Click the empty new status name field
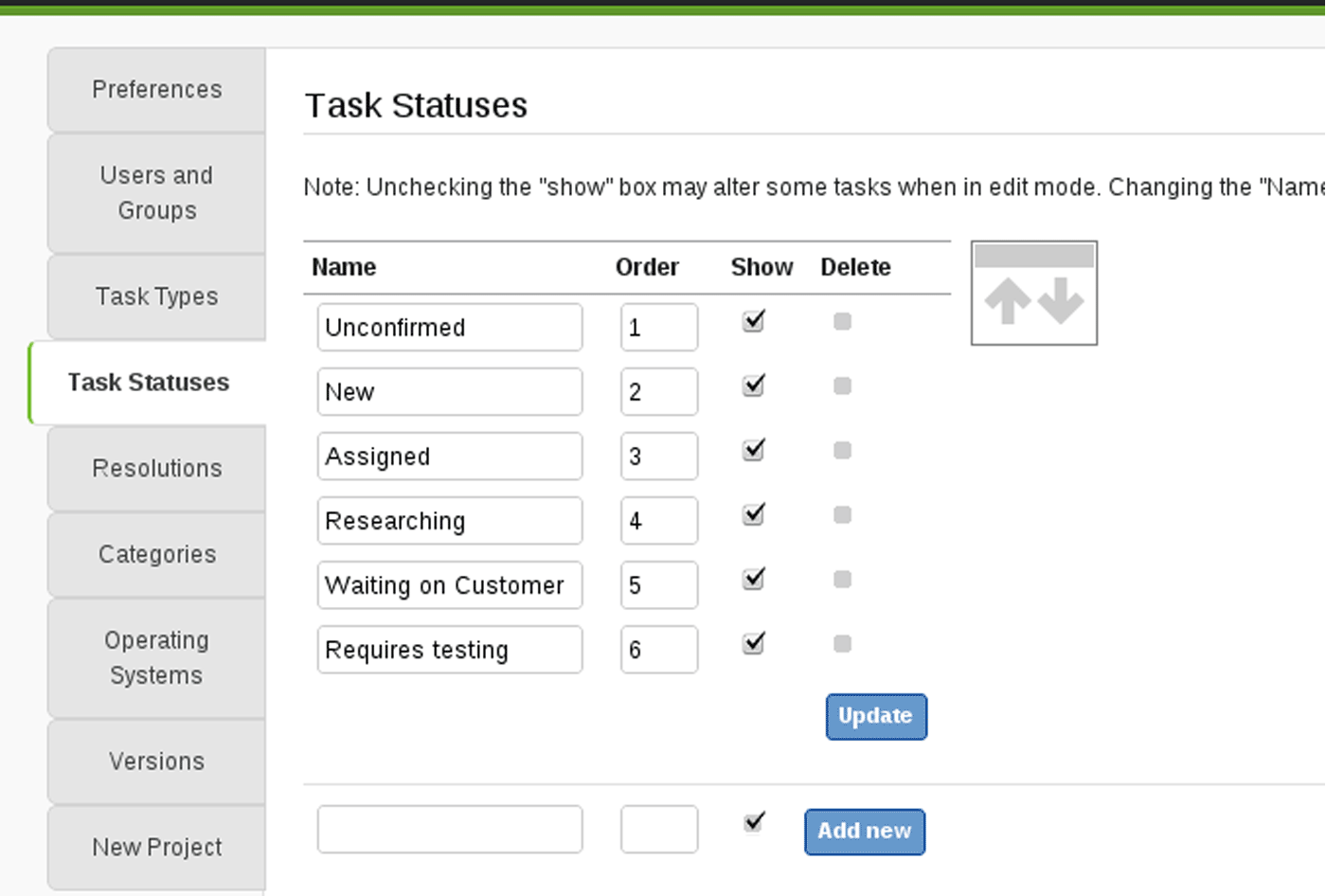 [450, 830]
